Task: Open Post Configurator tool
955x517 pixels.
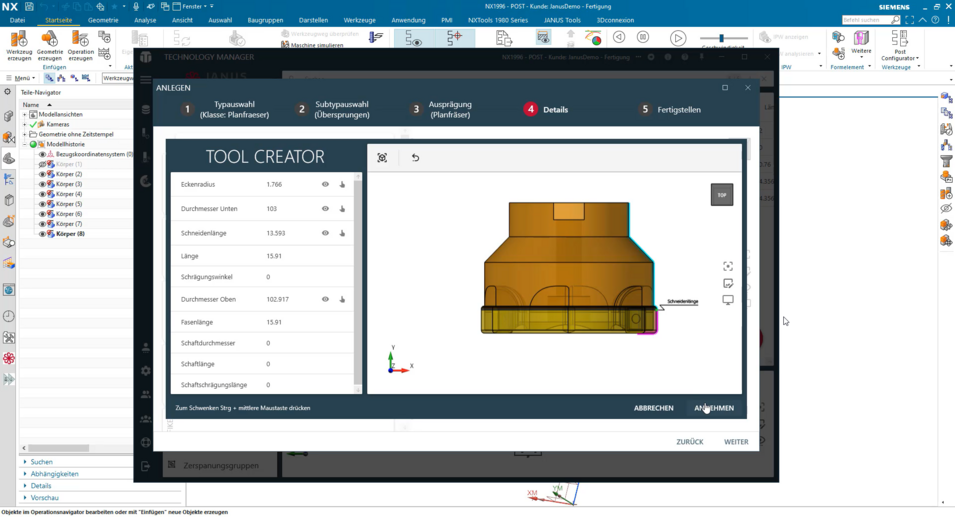Action: 900,45
